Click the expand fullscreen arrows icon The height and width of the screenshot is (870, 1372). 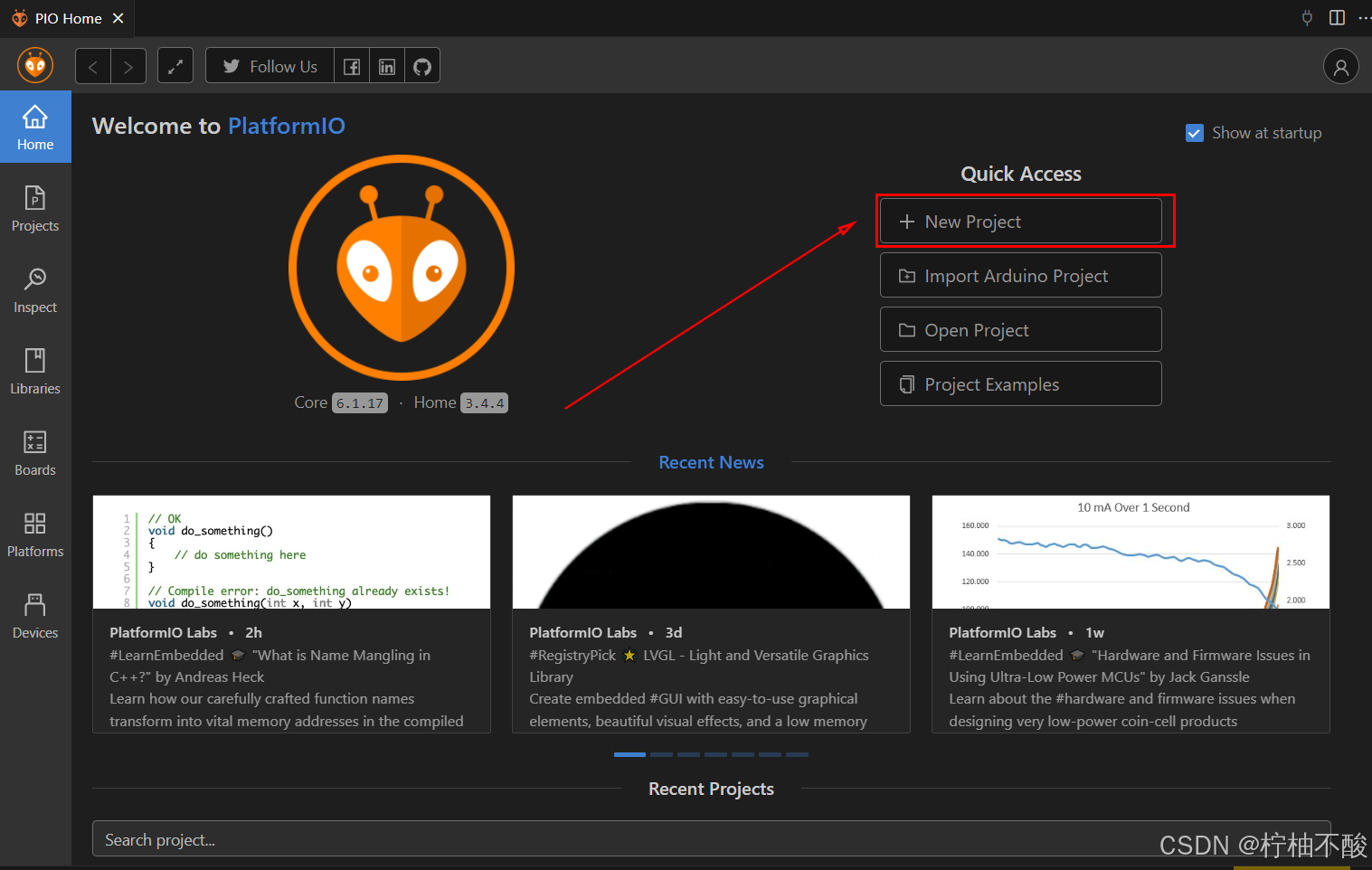(x=175, y=66)
